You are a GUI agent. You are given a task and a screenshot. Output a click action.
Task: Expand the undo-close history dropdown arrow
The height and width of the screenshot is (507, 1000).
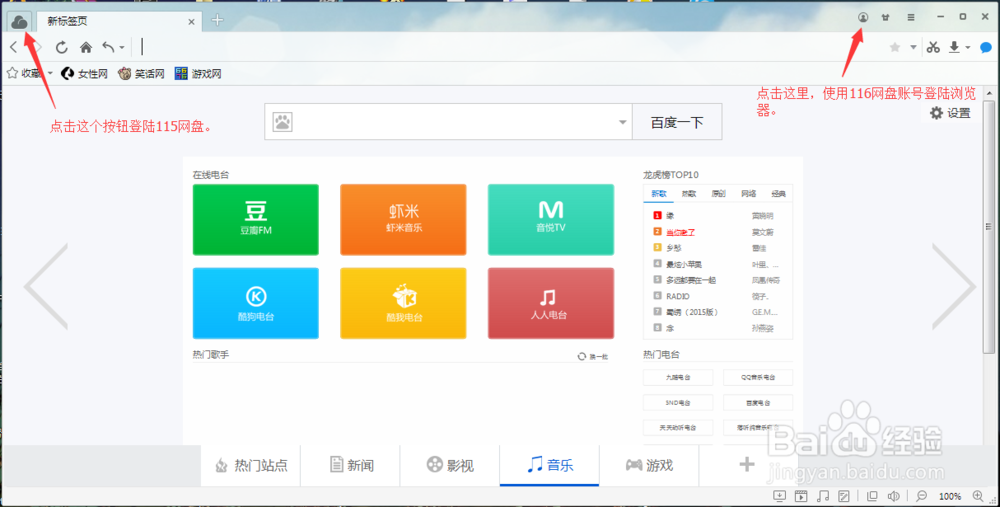pyautogui.click(x=122, y=48)
